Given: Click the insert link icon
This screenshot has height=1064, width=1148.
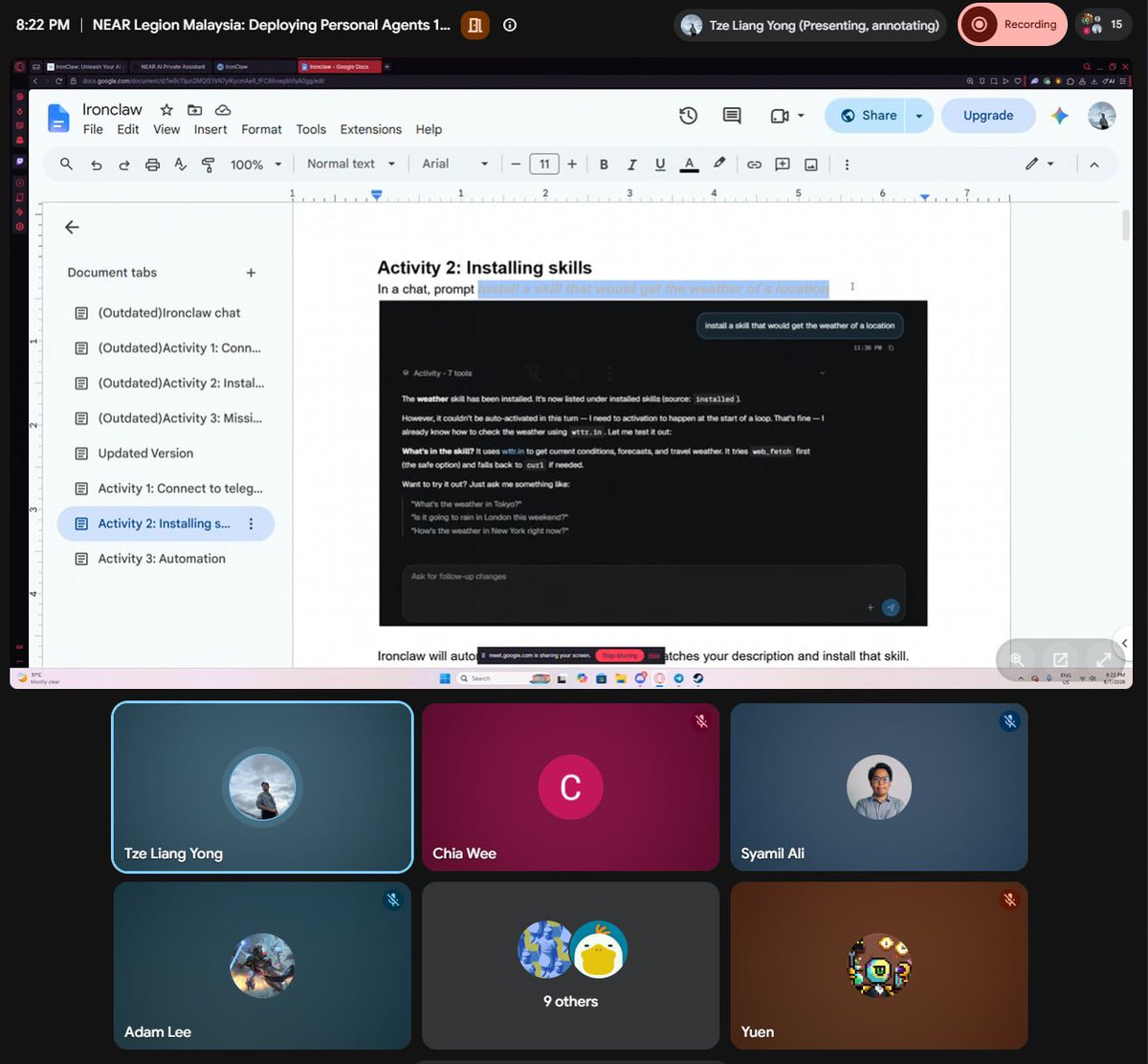Looking at the screenshot, I should [x=754, y=165].
